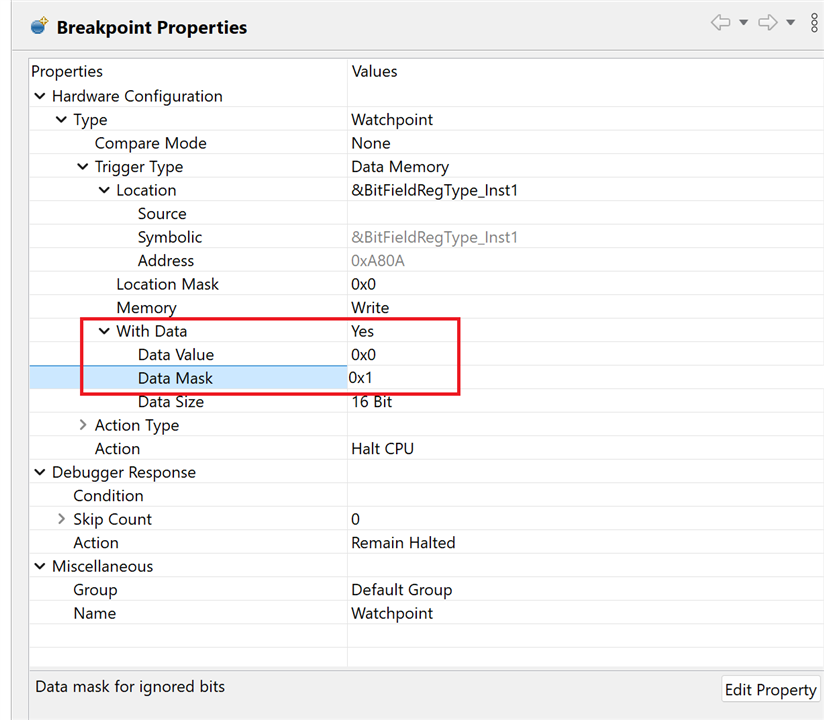The height and width of the screenshot is (720, 824).
Task: Open the forward history dropdown arrow
Action: pyautogui.click(x=790, y=23)
